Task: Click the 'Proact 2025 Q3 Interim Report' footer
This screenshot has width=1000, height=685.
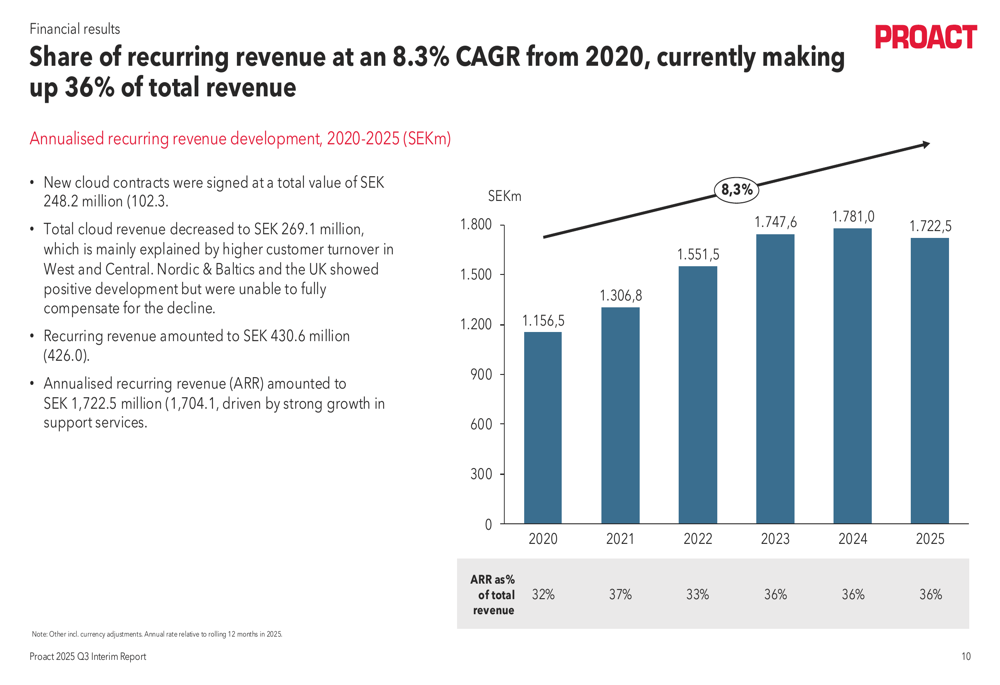Action: pyautogui.click(x=87, y=657)
